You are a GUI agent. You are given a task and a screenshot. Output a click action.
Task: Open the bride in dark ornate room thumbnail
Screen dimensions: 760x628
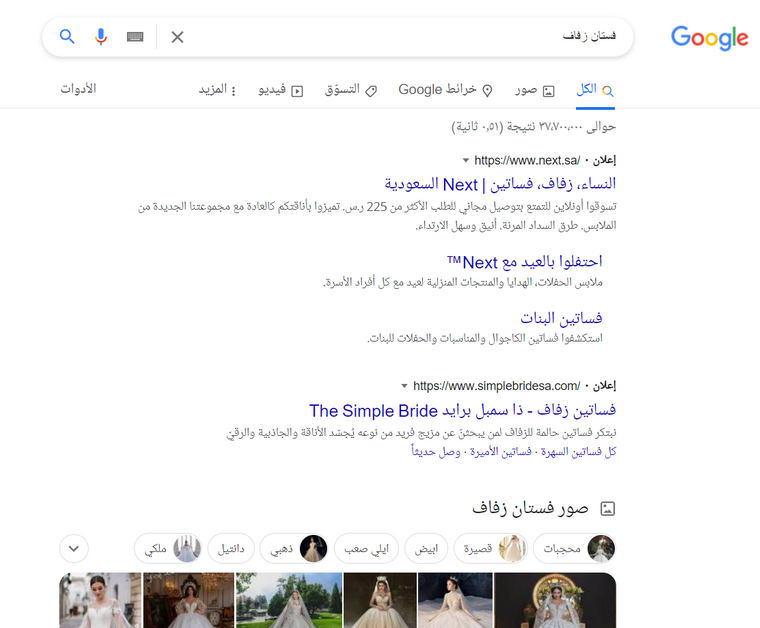(x=189, y=600)
